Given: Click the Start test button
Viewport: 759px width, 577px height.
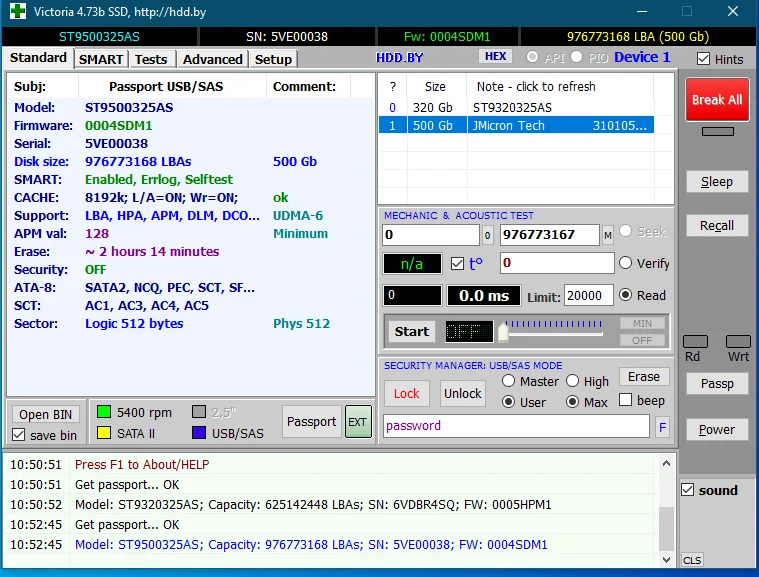Looking at the screenshot, I should coord(411,332).
